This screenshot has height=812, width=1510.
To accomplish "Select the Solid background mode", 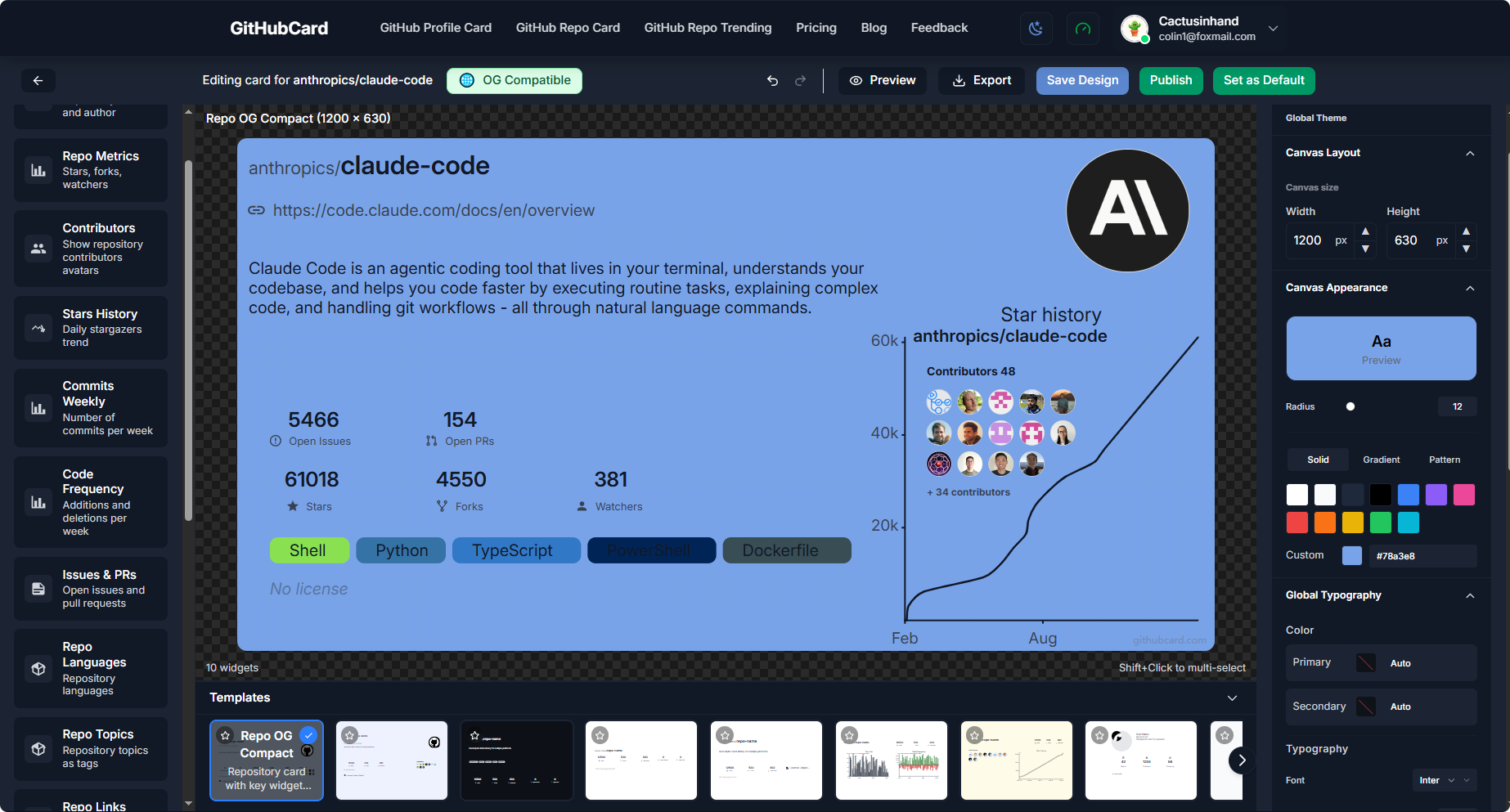I will pos(1318,460).
